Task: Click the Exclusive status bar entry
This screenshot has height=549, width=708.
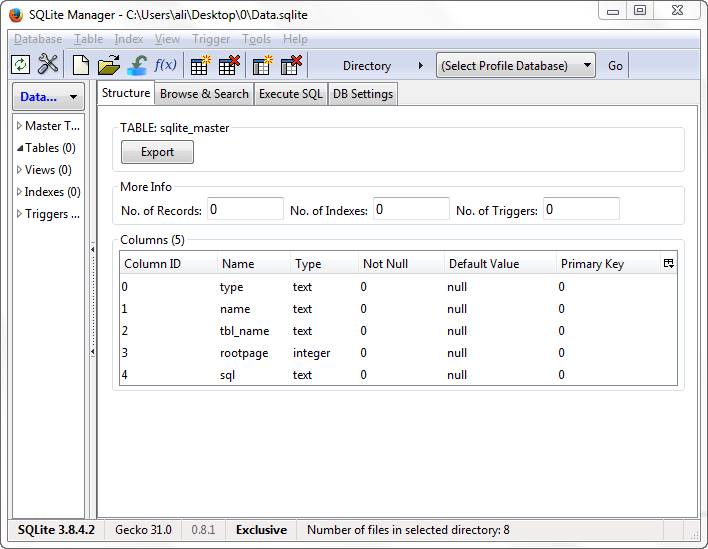Action: tap(261, 530)
